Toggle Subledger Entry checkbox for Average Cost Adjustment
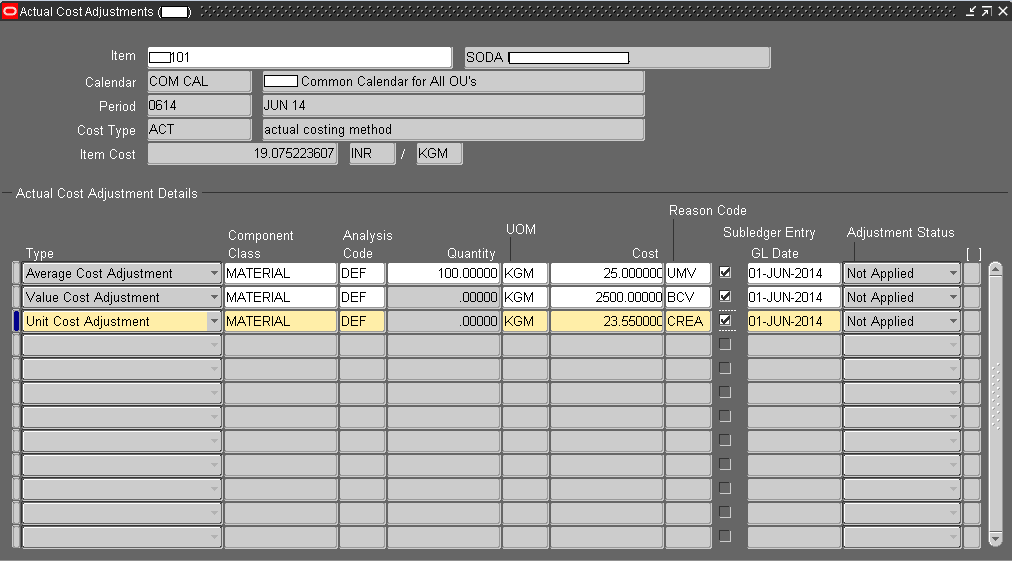The width and height of the screenshot is (1012, 561). pyautogui.click(x=725, y=272)
